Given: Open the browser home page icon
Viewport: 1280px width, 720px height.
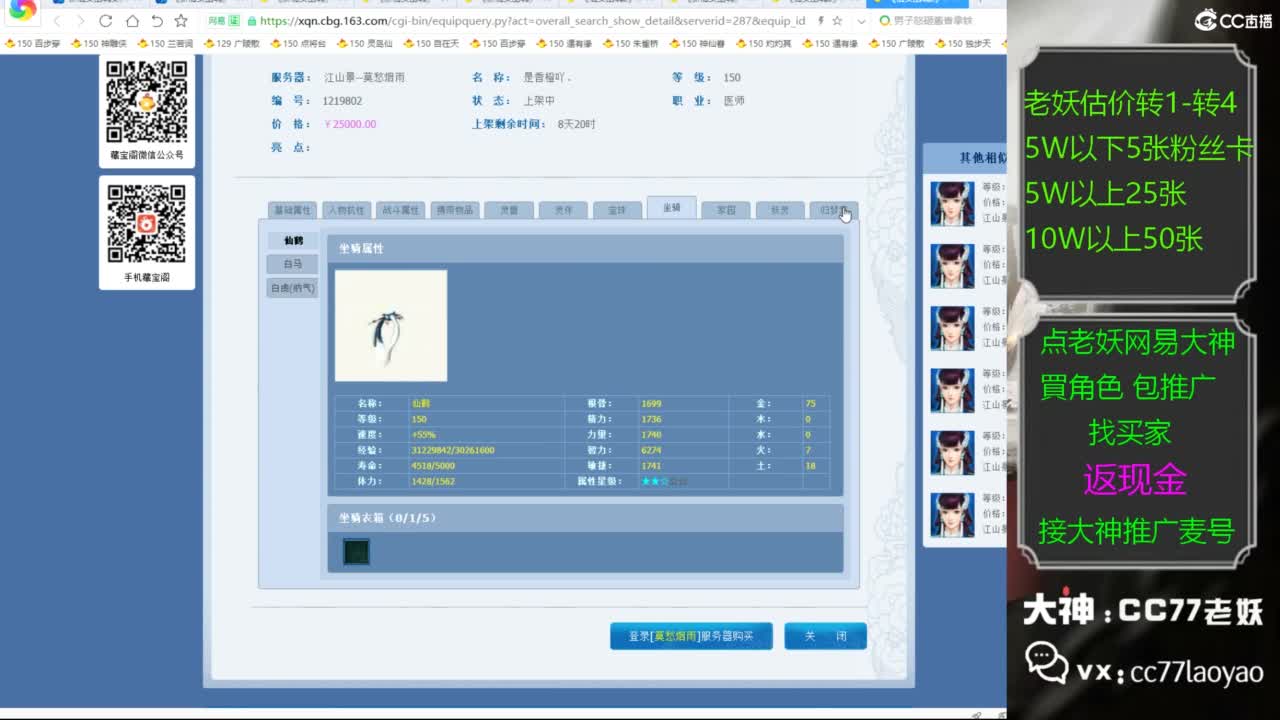Looking at the screenshot, I should (x=132, y=21).
